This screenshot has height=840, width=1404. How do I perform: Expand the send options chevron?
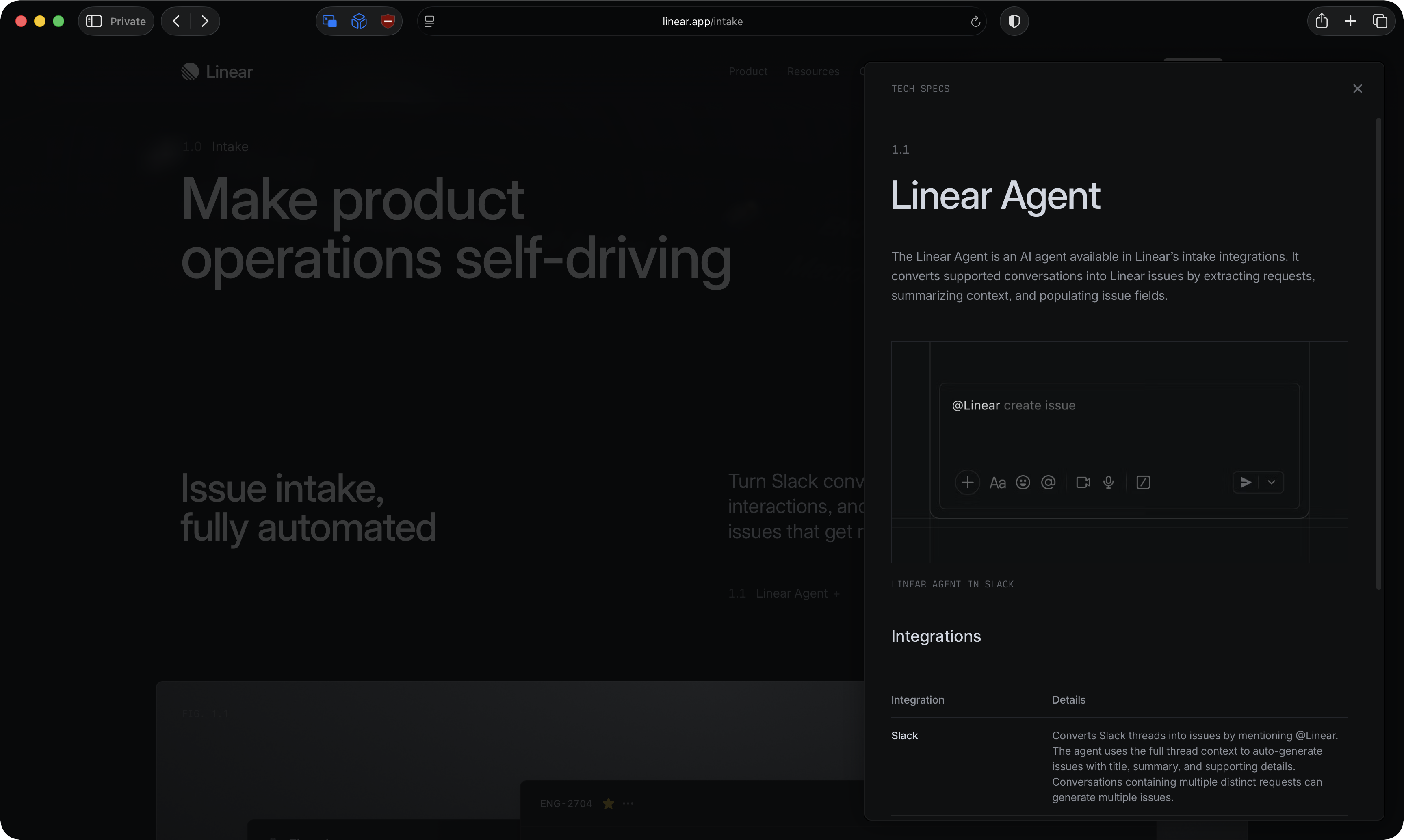pos(1272,482)
